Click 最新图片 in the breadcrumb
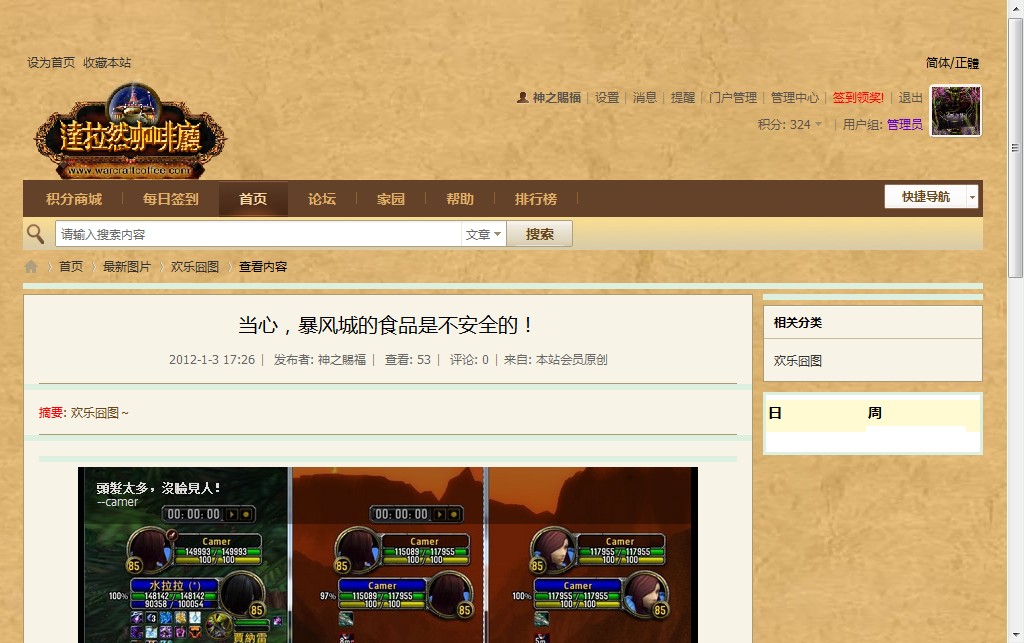The width and height of the screenshot is (1024, 643). 127,266
